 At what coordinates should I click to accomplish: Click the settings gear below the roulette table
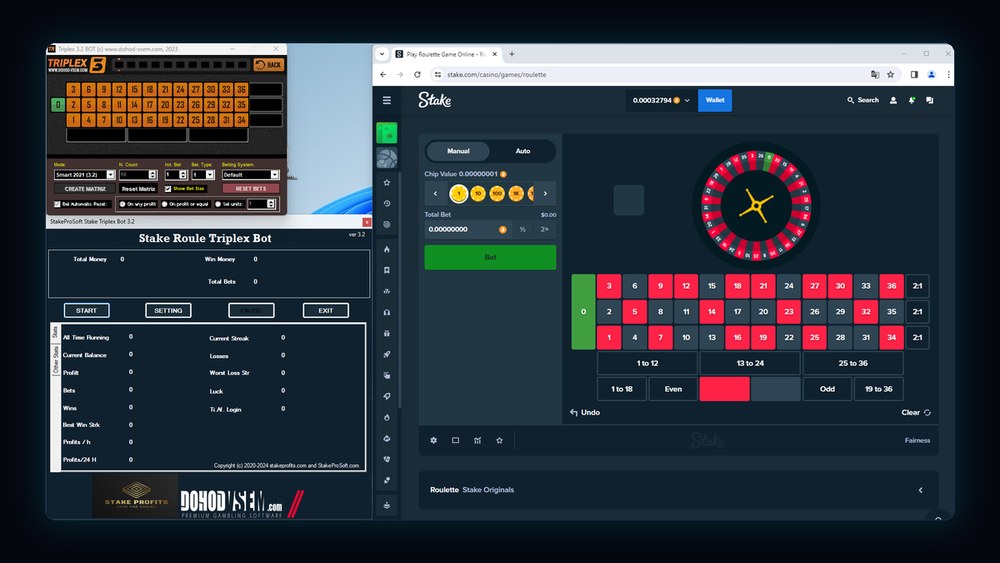pyautogui.click(x=434, y=440)
